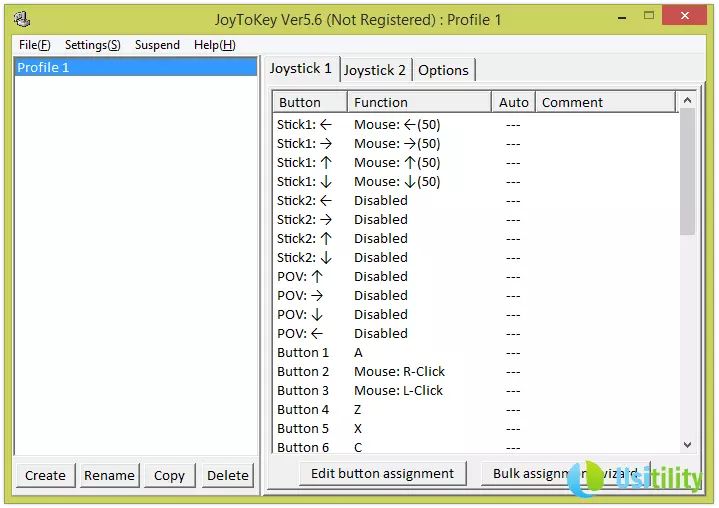Viewport: 719px width, 508px height.
Task: Click the Mouse right (50) function cell
Action: (x=397, y=144)
